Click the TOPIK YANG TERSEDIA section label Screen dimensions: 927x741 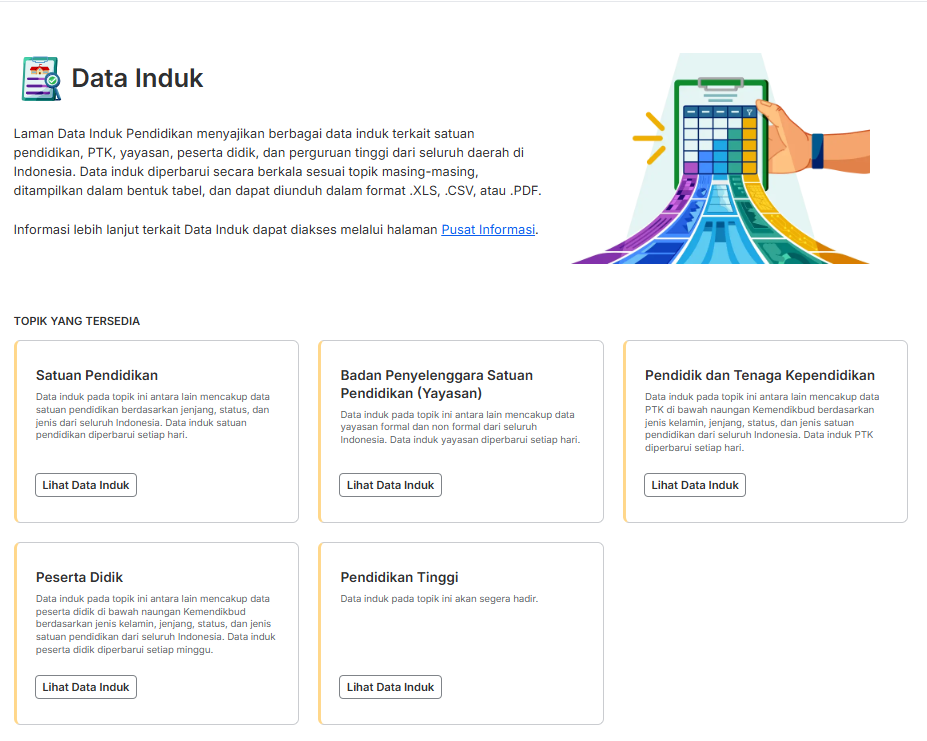pos(77,321)
